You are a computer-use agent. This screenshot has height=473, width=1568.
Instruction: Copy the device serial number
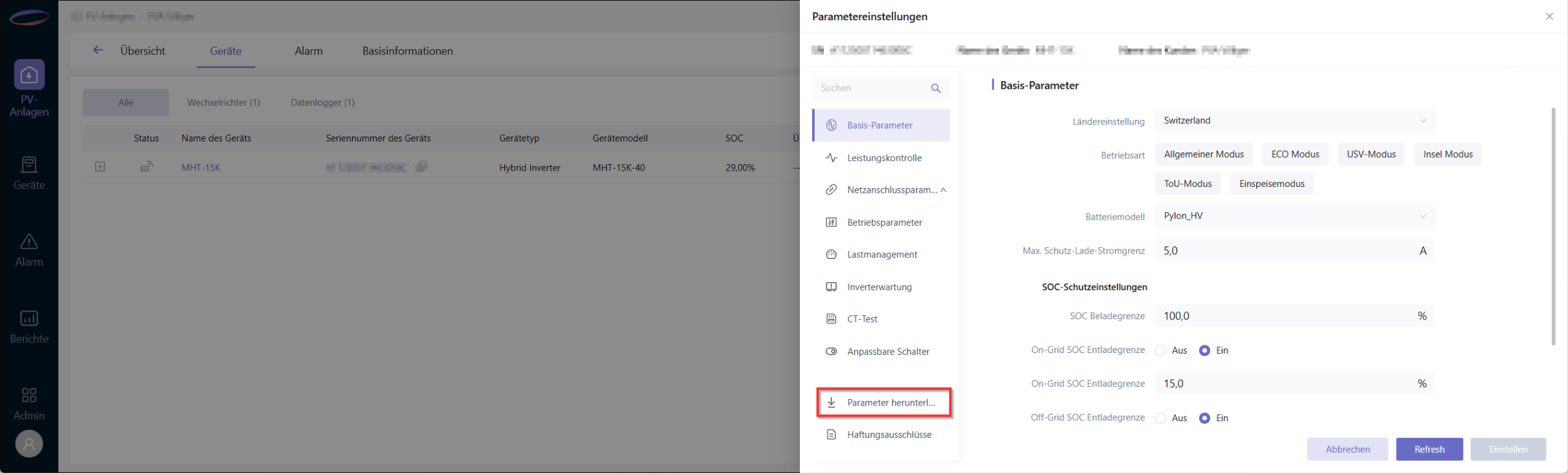click(x=421, y=167)
